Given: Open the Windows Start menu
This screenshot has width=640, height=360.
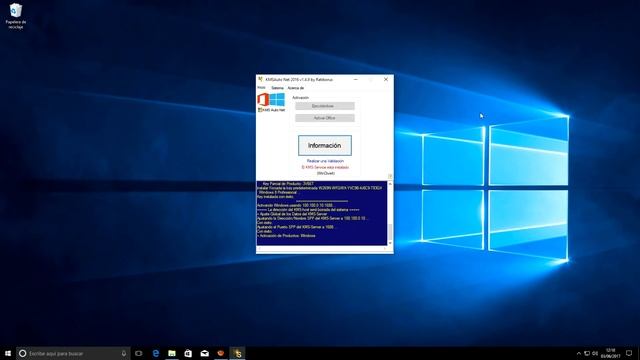Looking at the screenshot, I should coord(8,353).
